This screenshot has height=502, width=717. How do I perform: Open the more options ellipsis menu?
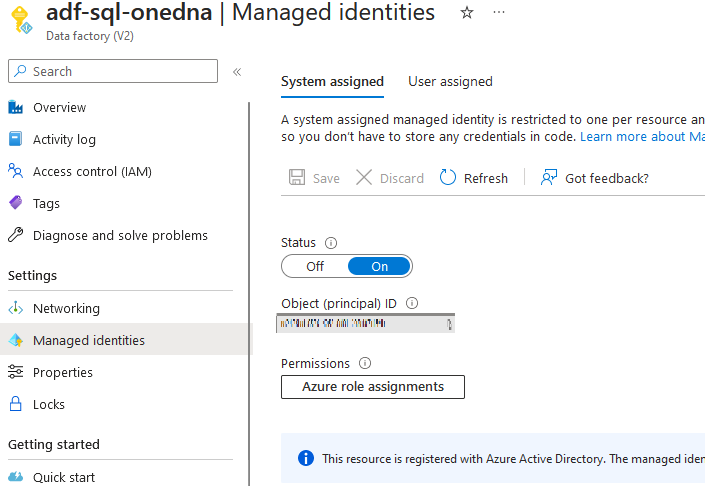(x=499, y=12)
